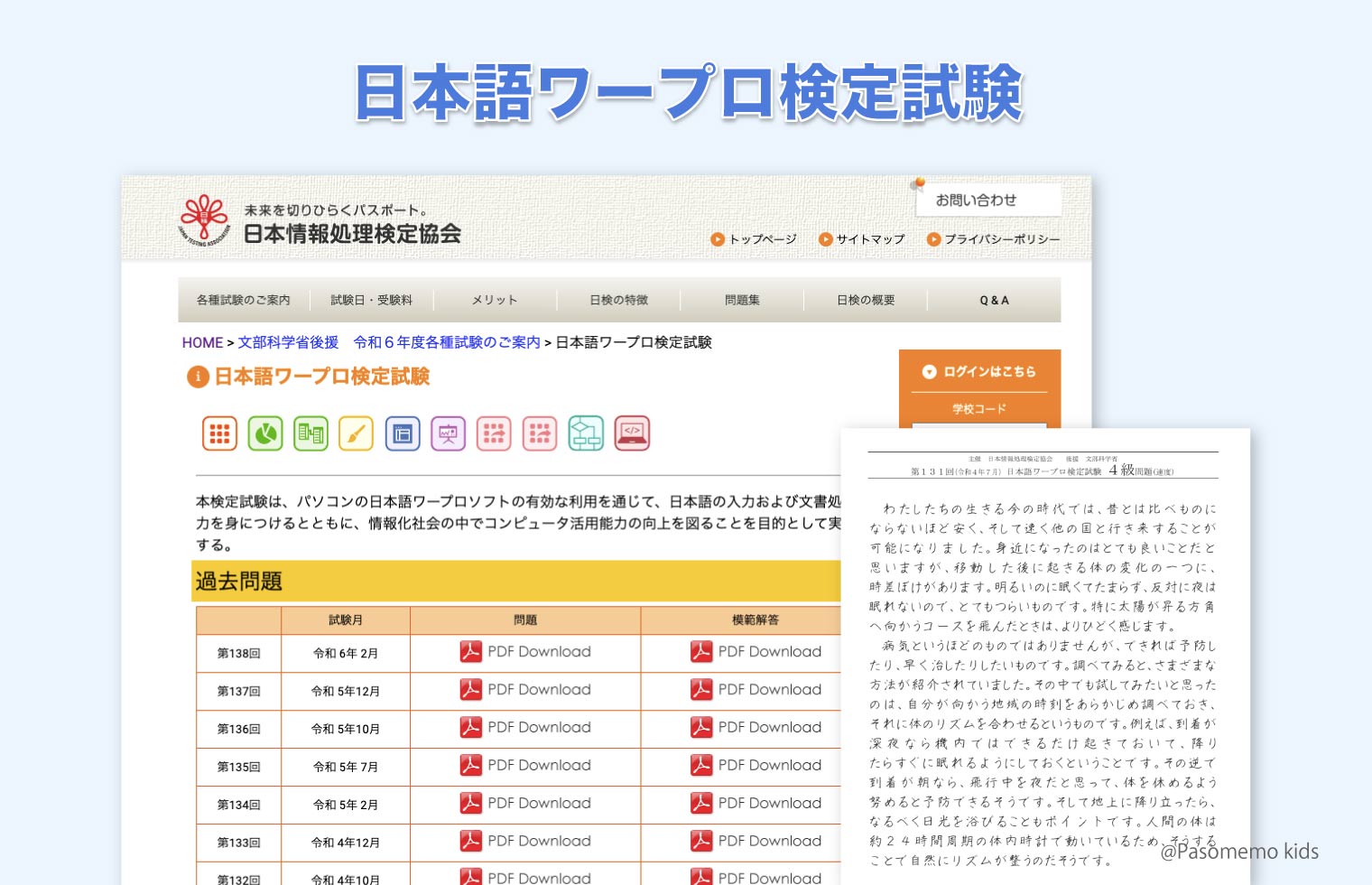Click PDF icon for 第135回 問題
Screen dimensions: 1372x885
coord(471,766)
